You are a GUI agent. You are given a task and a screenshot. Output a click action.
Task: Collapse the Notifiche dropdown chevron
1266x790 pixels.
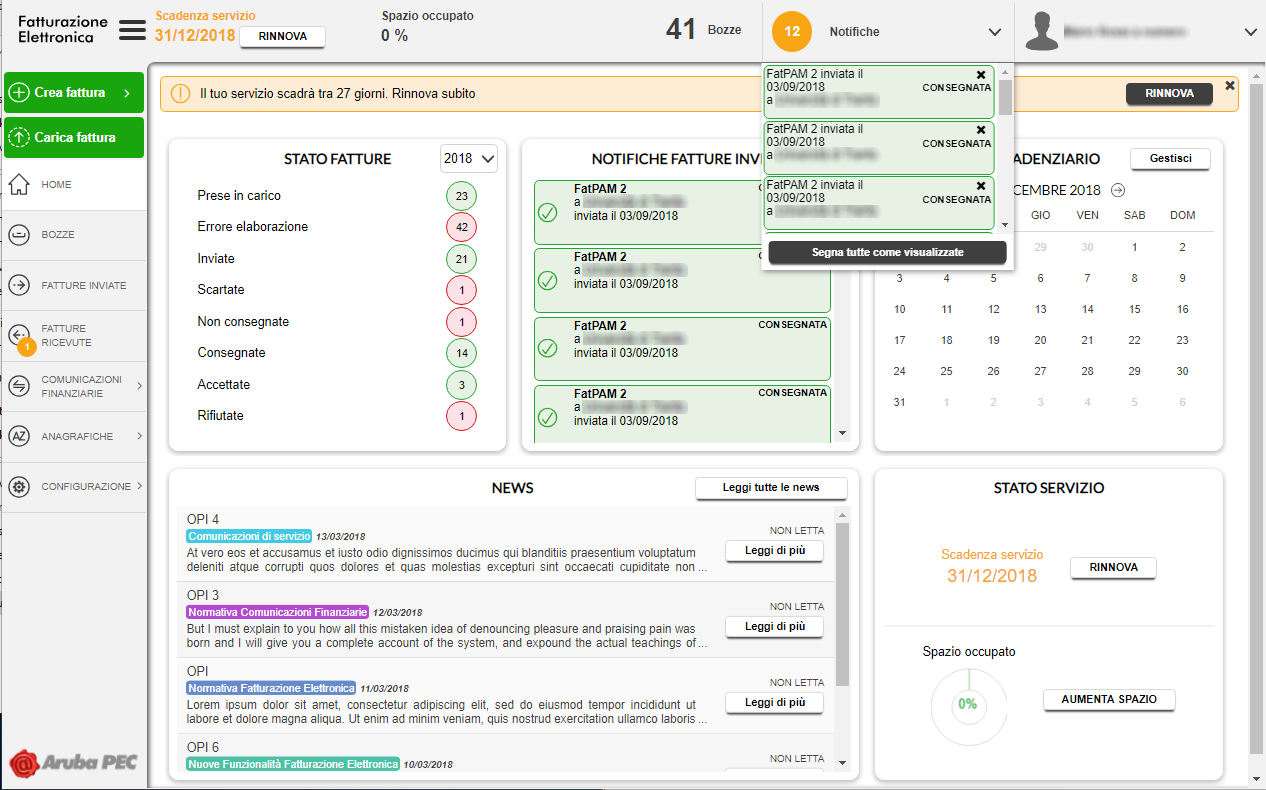(x=994, y=32)
